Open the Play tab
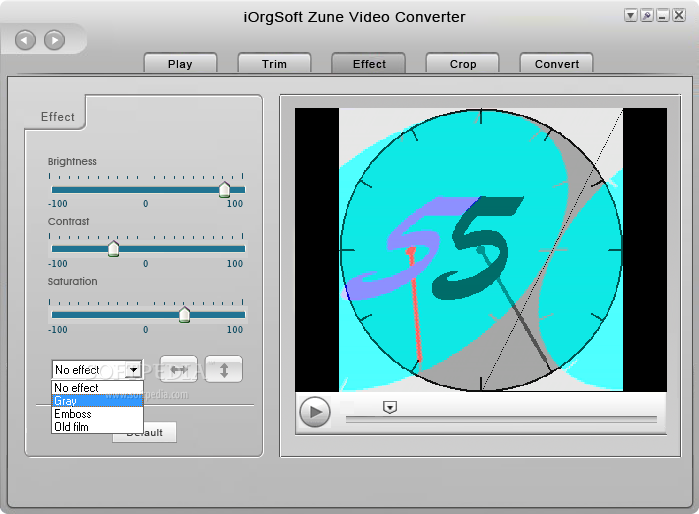 point(180,63)
